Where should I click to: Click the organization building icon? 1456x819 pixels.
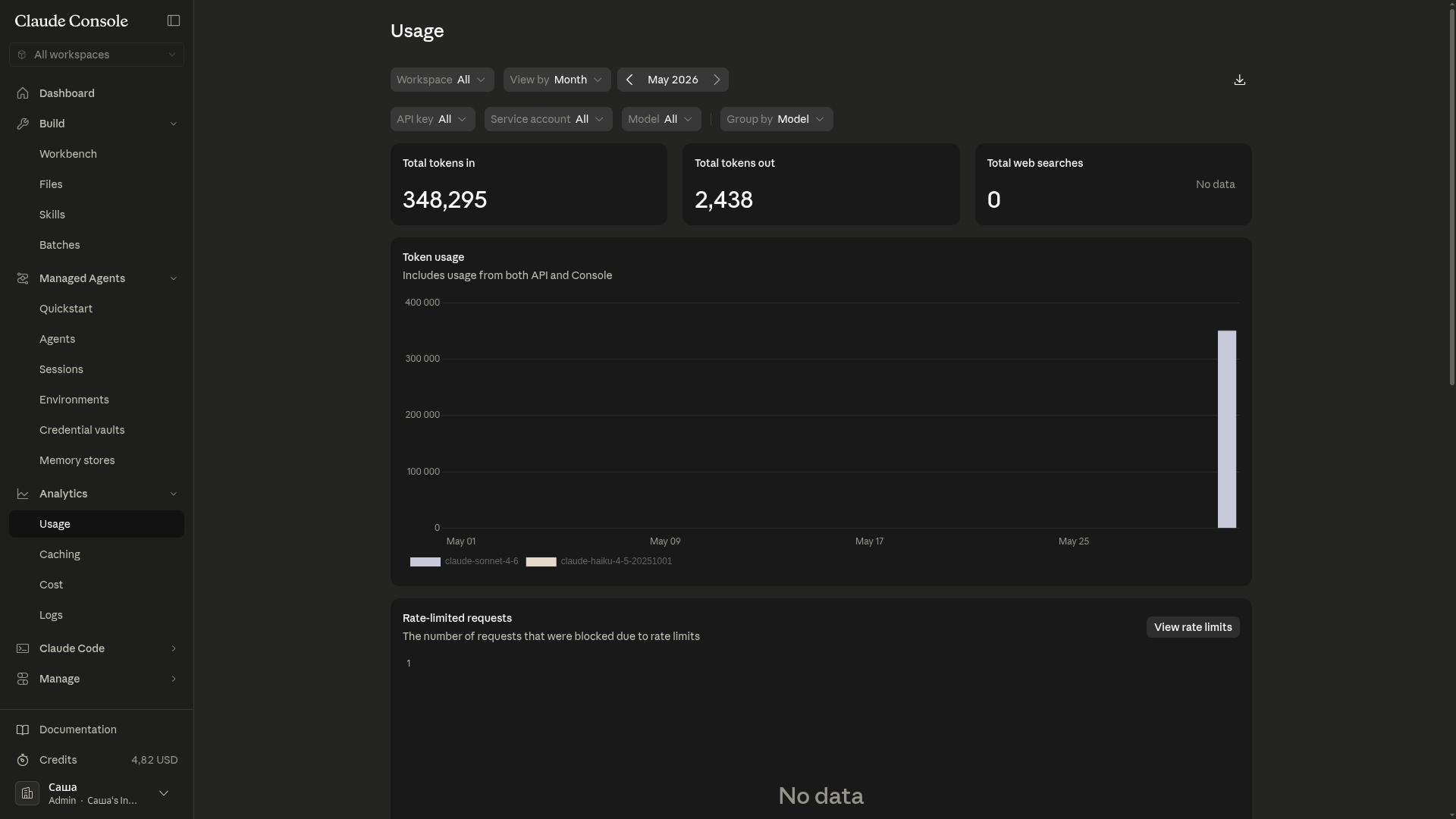tap(27, 793)
